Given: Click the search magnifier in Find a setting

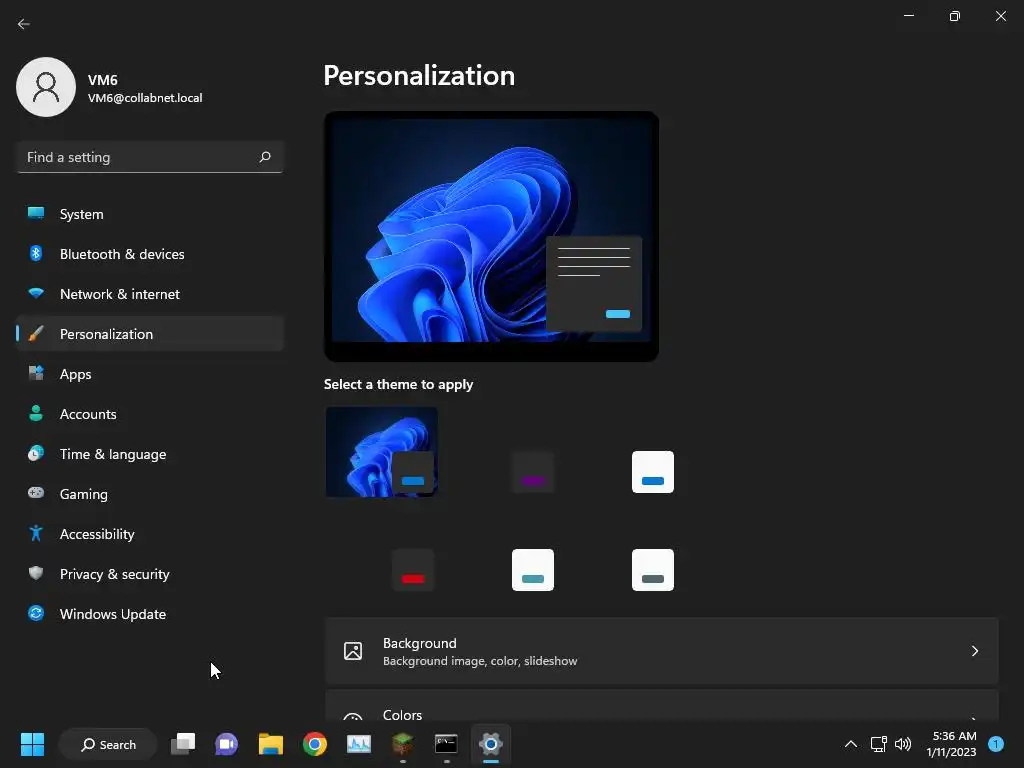Looking at the screenshot, I should point(264,157).
